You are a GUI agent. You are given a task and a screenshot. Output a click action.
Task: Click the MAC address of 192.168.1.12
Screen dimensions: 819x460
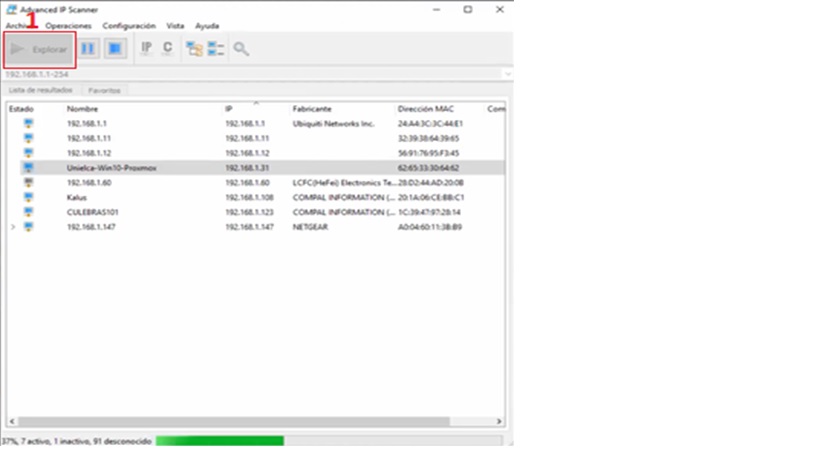(428, 153)
